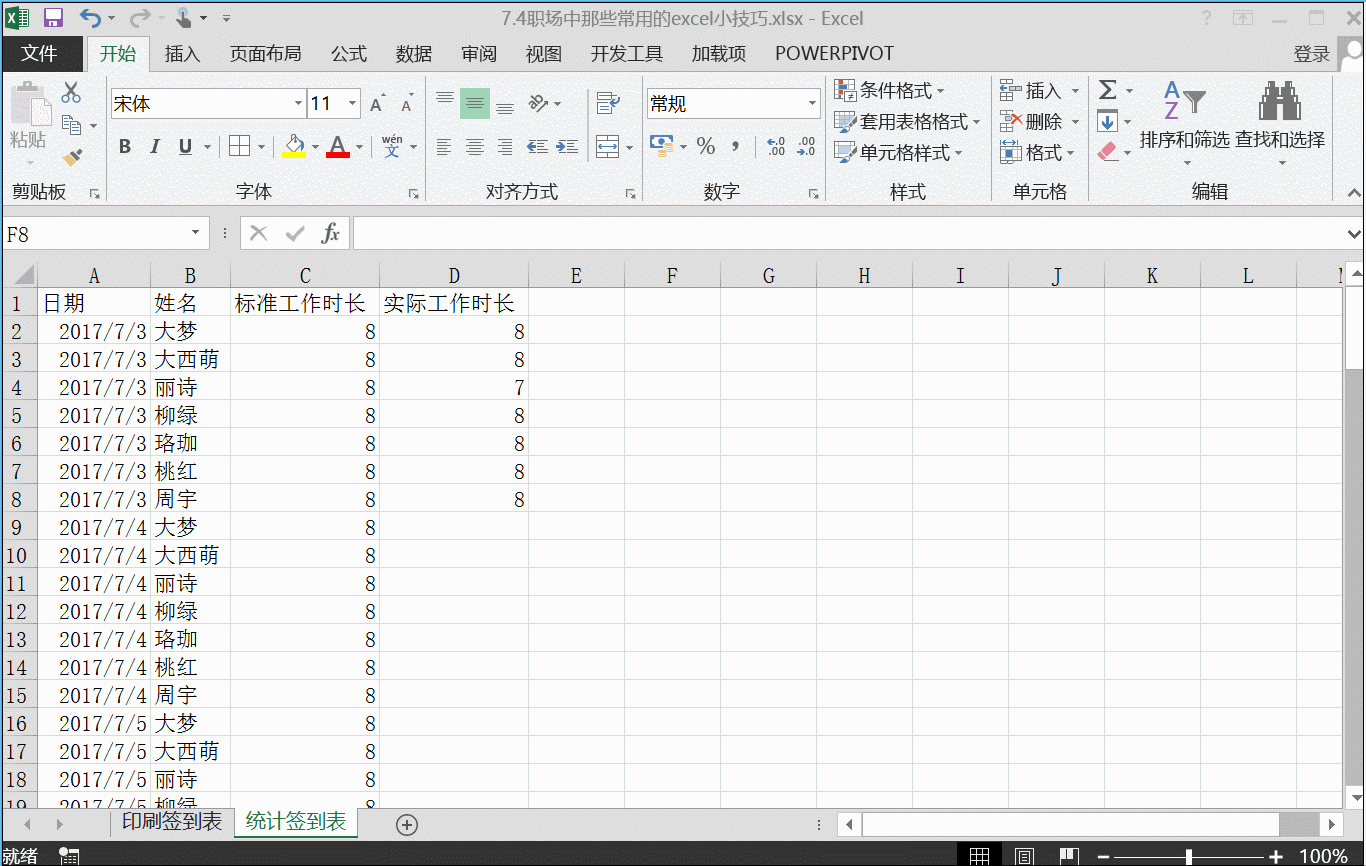
Task: Switch to 印刷签到表 sheet tab
Action: (x=171, y=822)
